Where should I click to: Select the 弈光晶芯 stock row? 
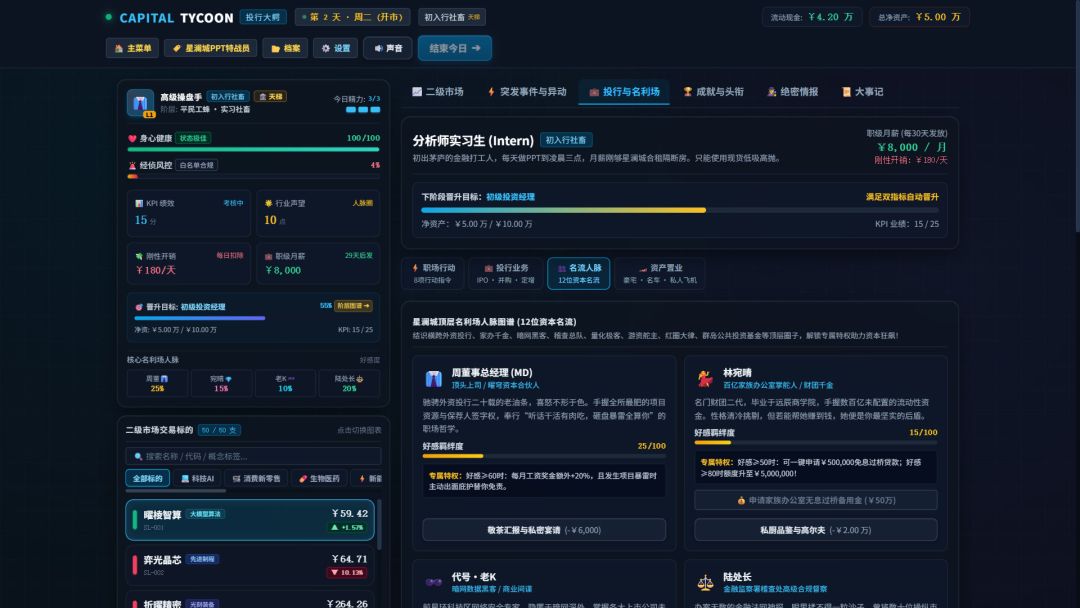point(250,565)
